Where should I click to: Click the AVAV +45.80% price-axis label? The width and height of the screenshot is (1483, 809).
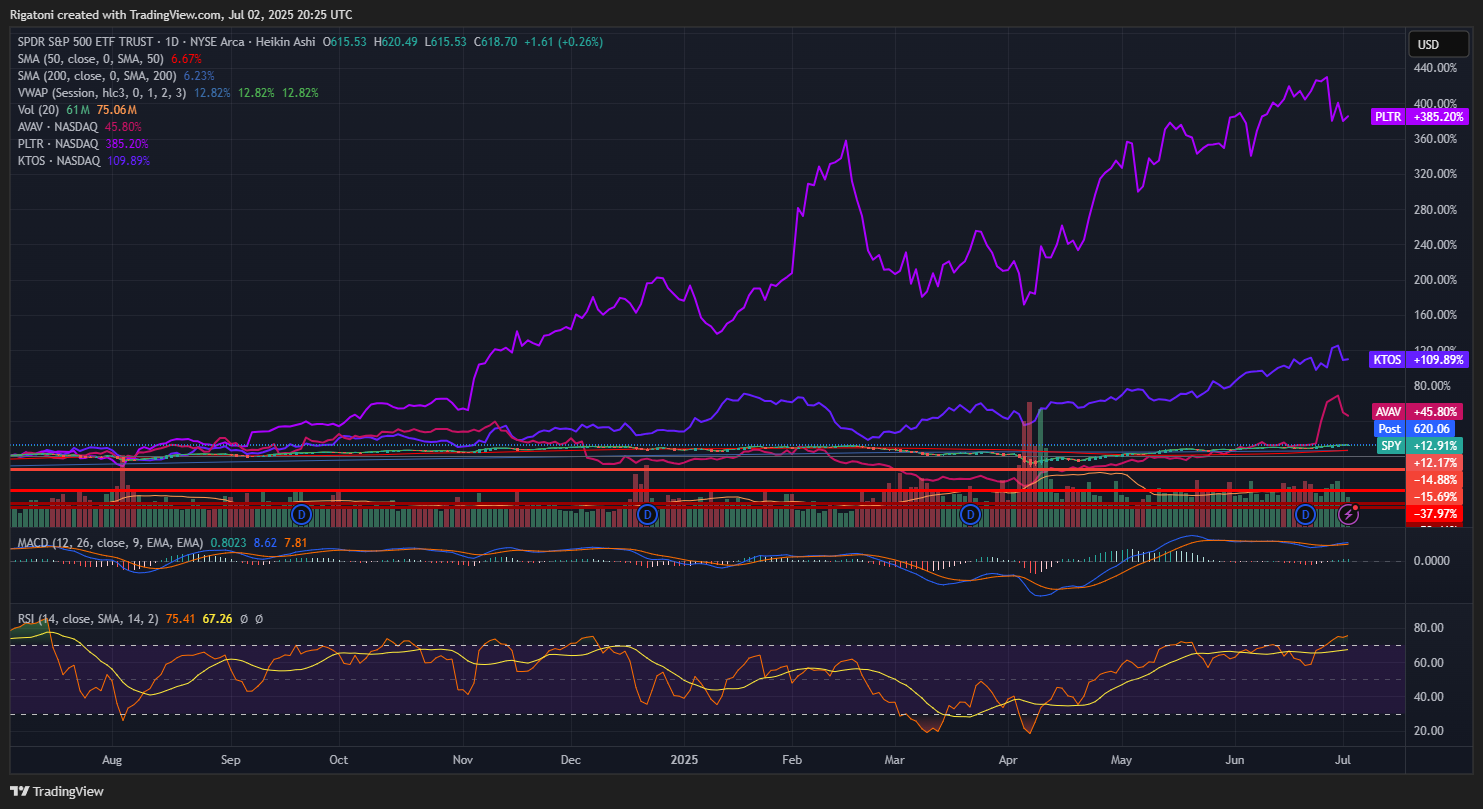1420,411
